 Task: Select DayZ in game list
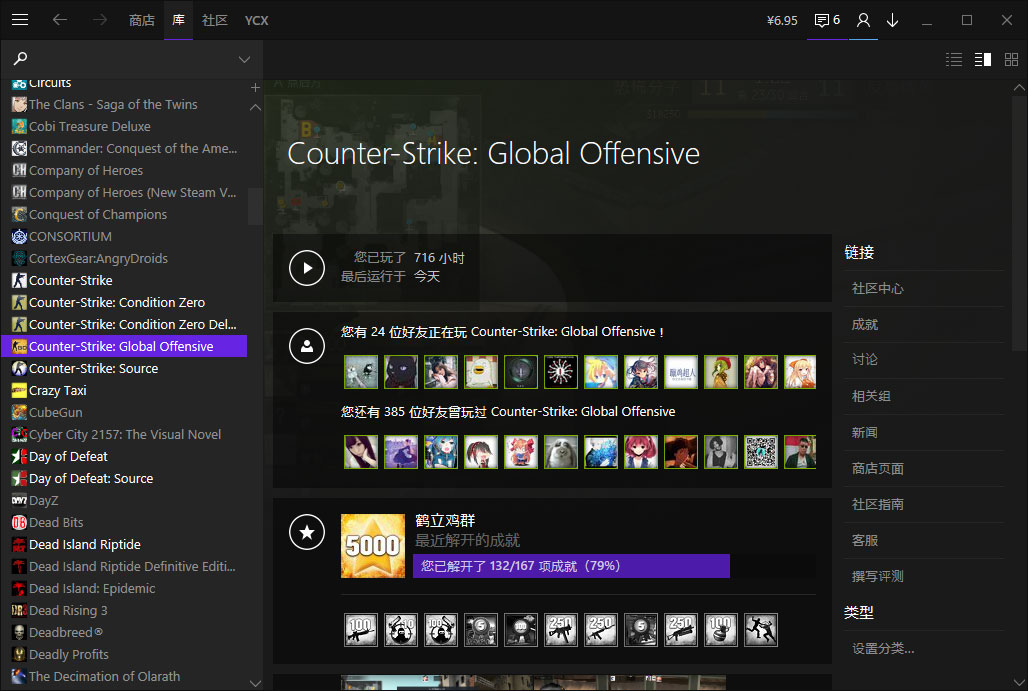click(125, 500)
